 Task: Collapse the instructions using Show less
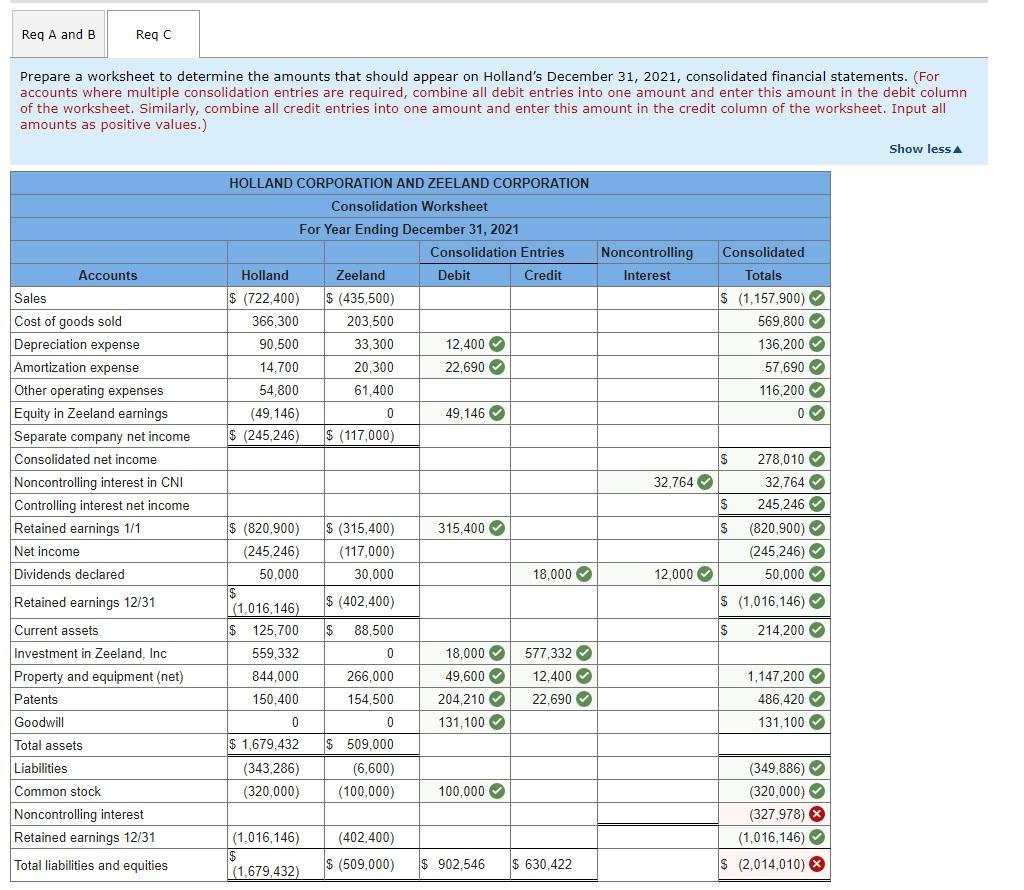(920, 147)
